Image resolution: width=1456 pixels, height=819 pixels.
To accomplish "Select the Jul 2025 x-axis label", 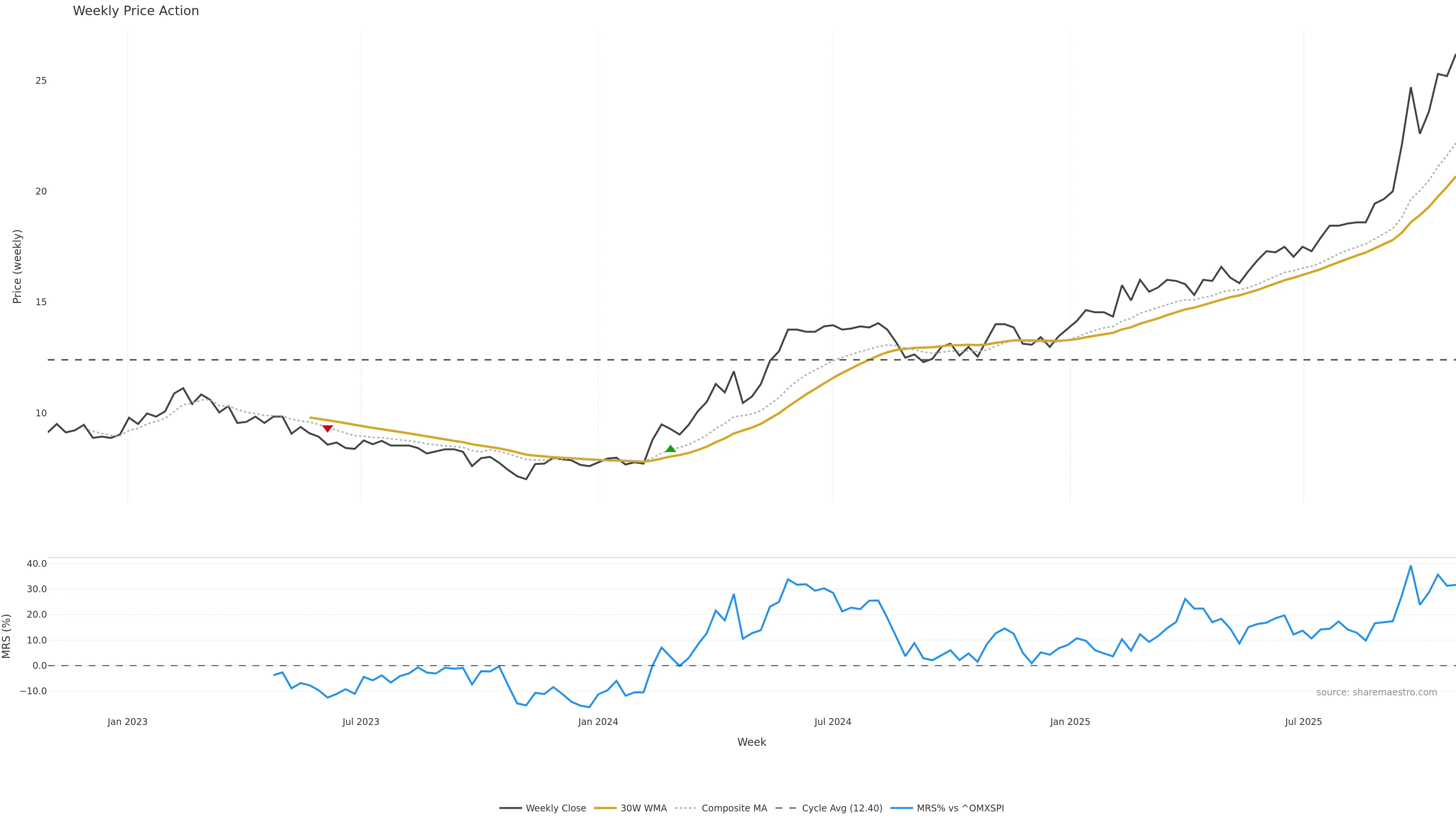I will pos(1304,722).
